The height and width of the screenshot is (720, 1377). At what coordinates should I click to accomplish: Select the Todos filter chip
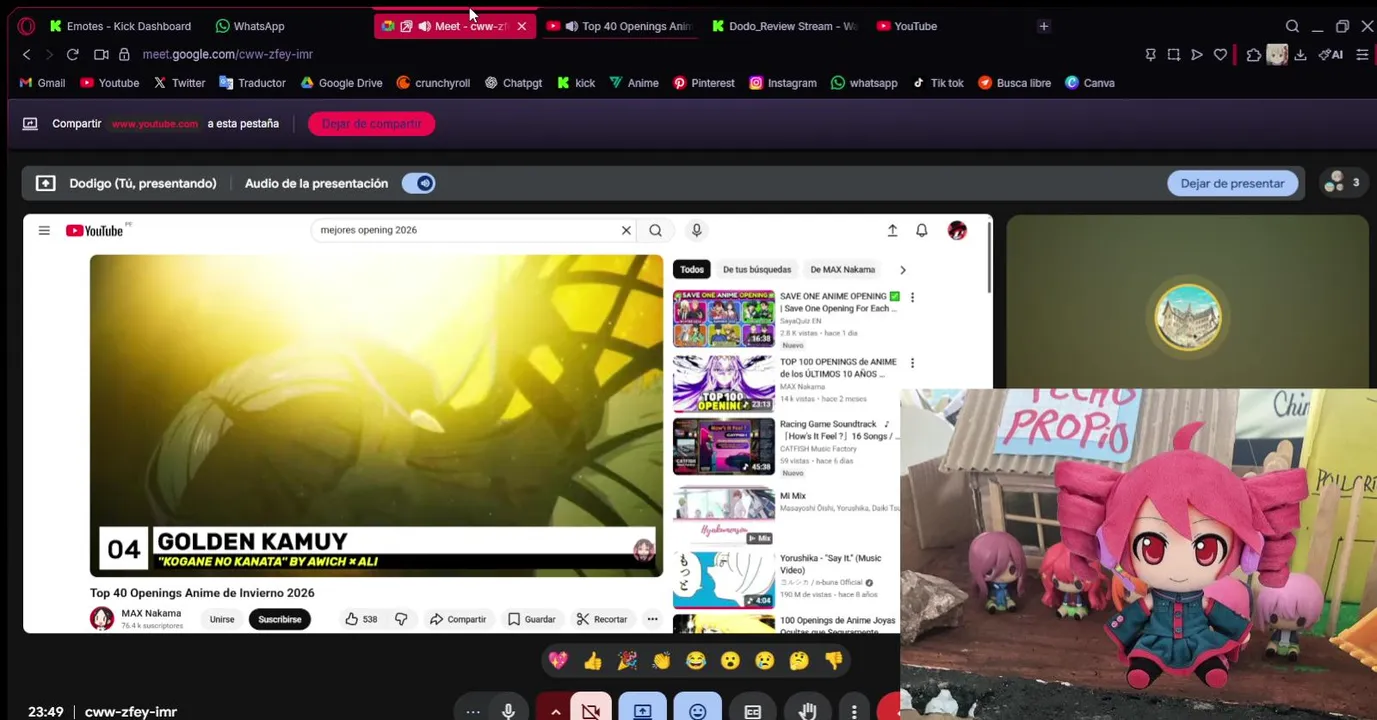[692, 269]
